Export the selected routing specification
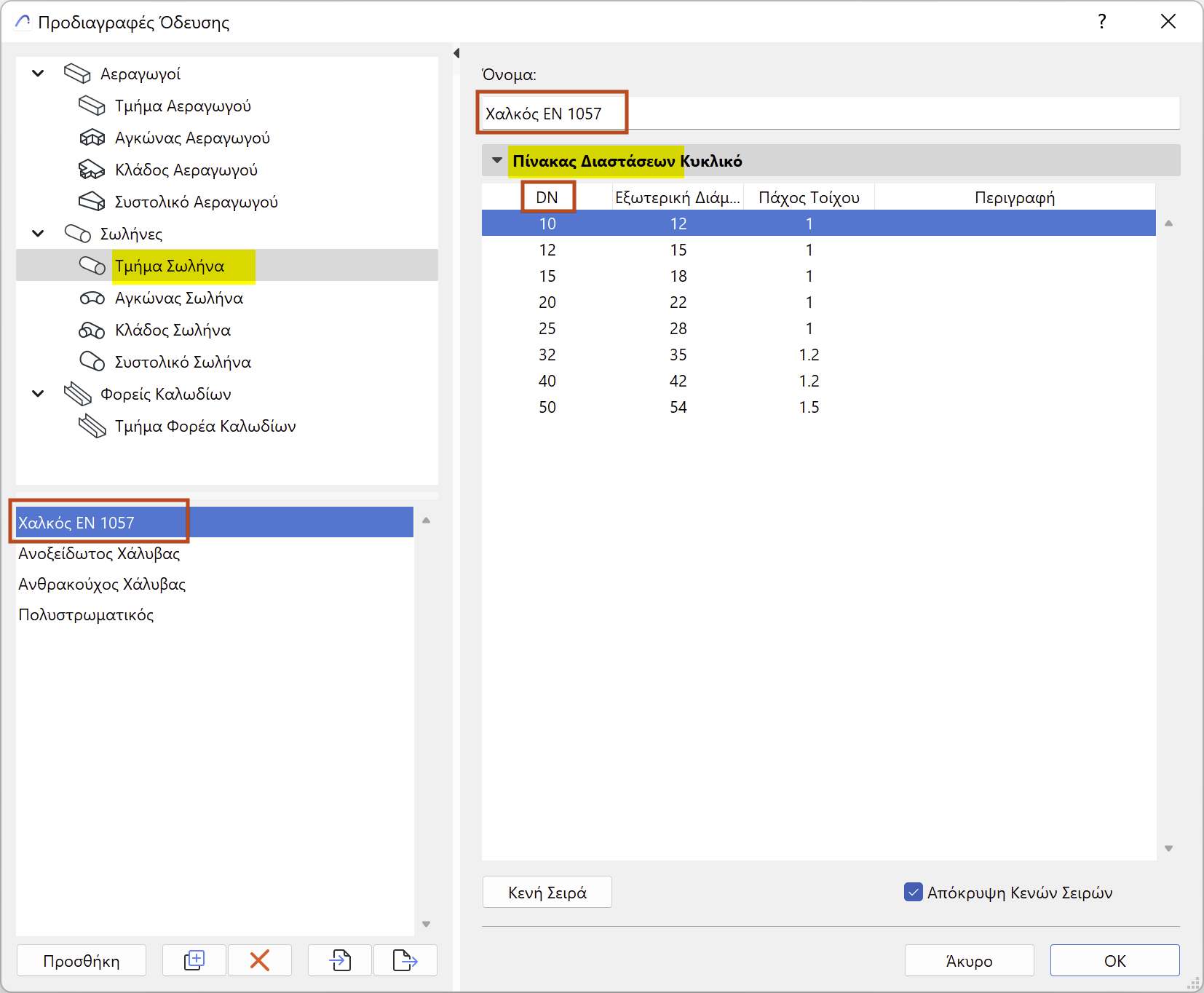The width and height of the screenshot is (1204, 993). 405,960
